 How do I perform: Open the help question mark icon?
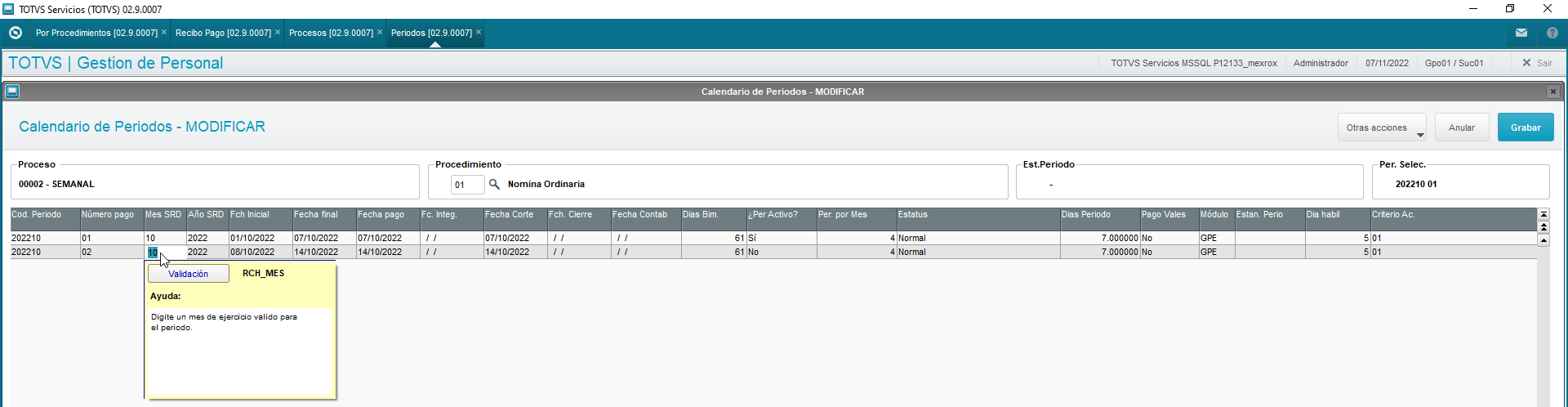click(x=1552, y=33)
